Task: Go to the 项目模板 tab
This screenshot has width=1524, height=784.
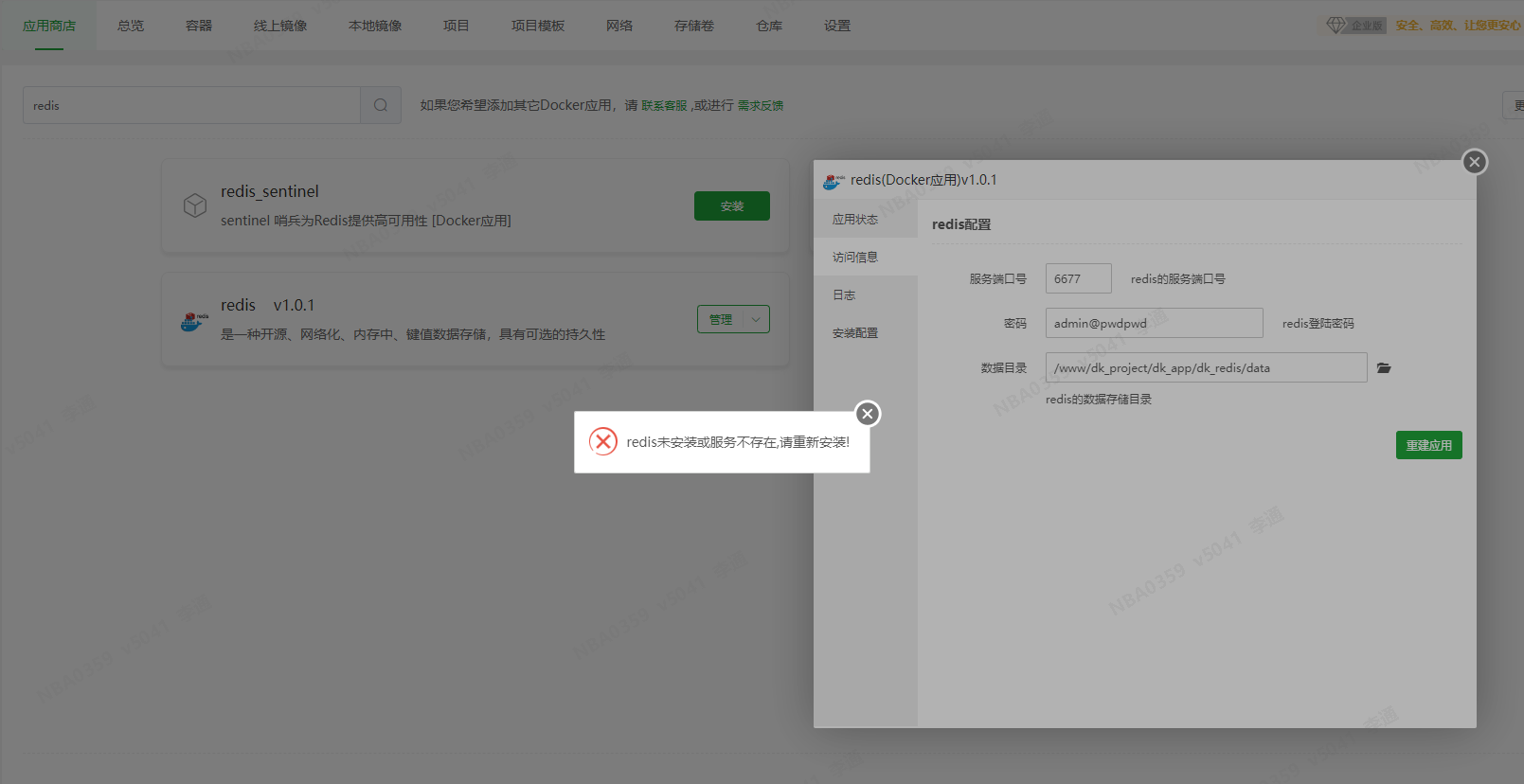Action: coord(538,26)
